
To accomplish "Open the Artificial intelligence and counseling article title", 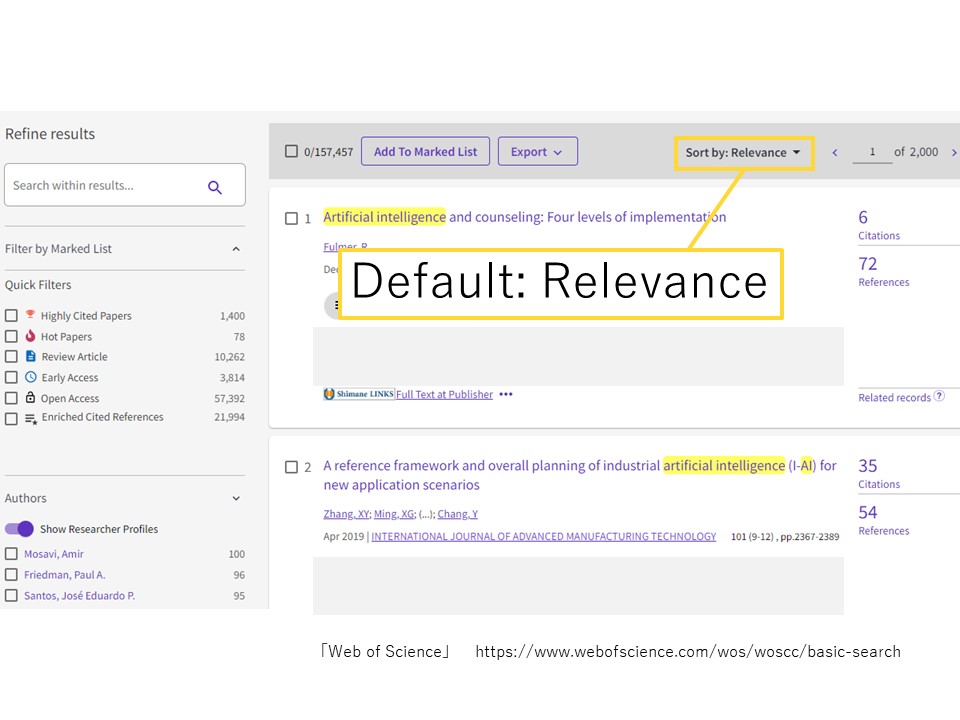I will (525, 217).
